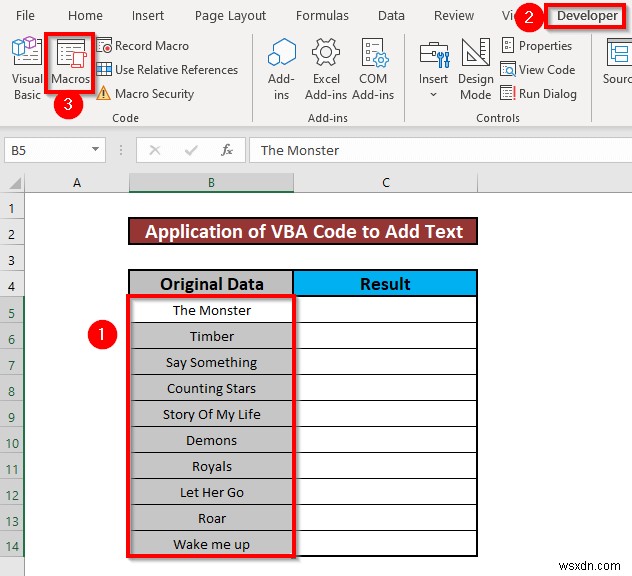Click the Insert Function fx icon

pos(227,150)
